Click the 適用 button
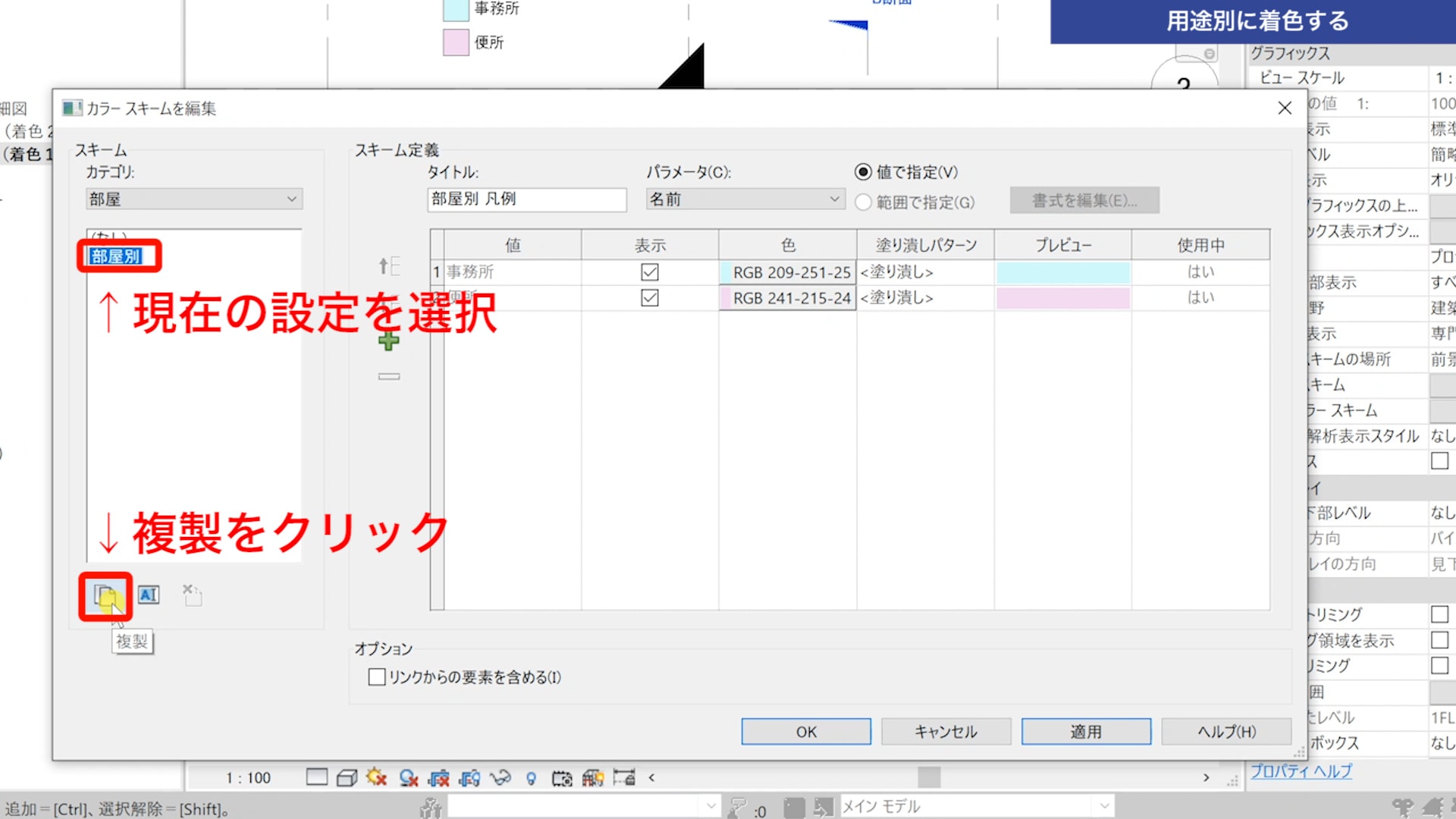 tap(1085, 732)
